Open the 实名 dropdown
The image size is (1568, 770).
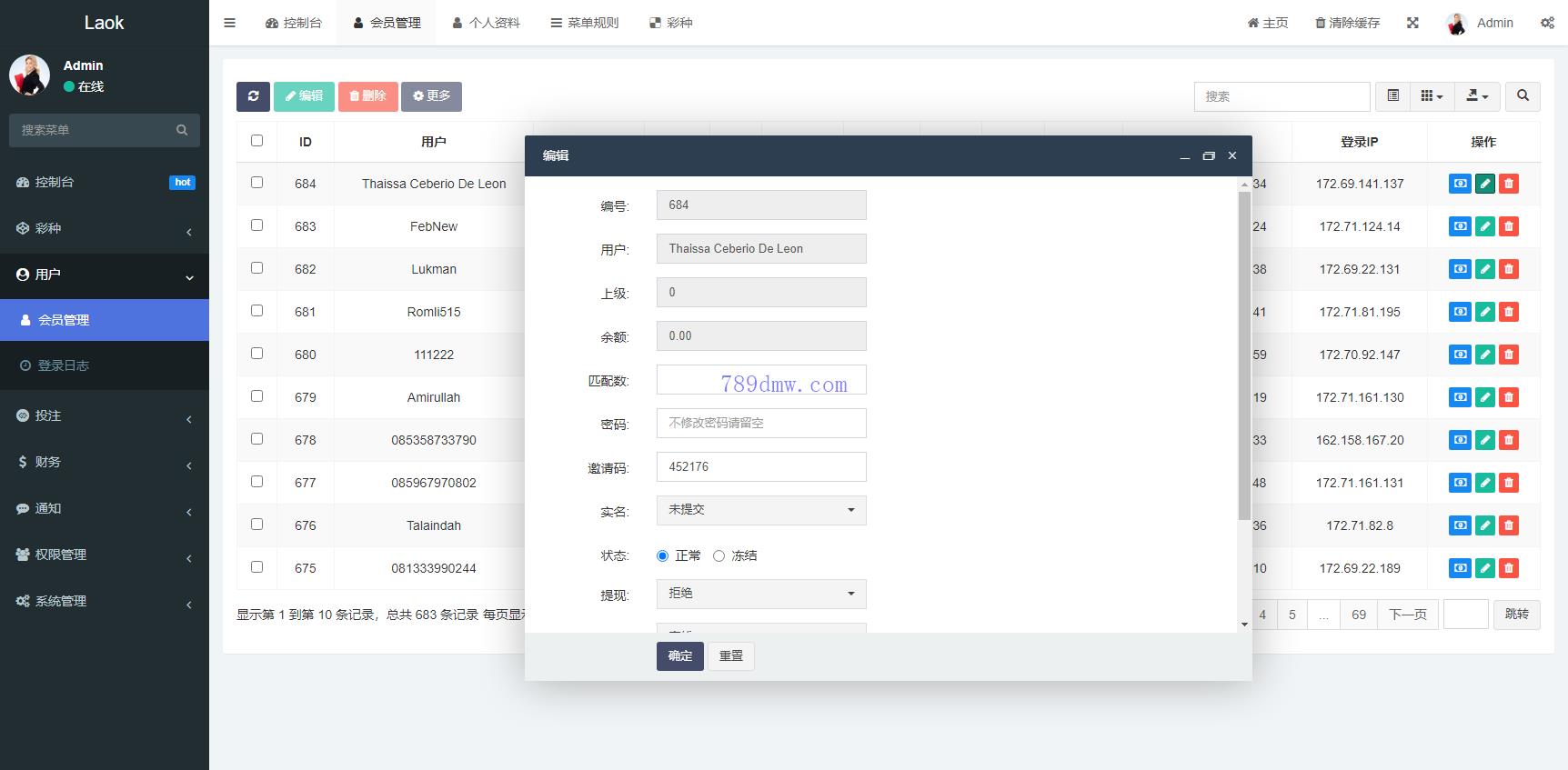(x=760, y=510)
